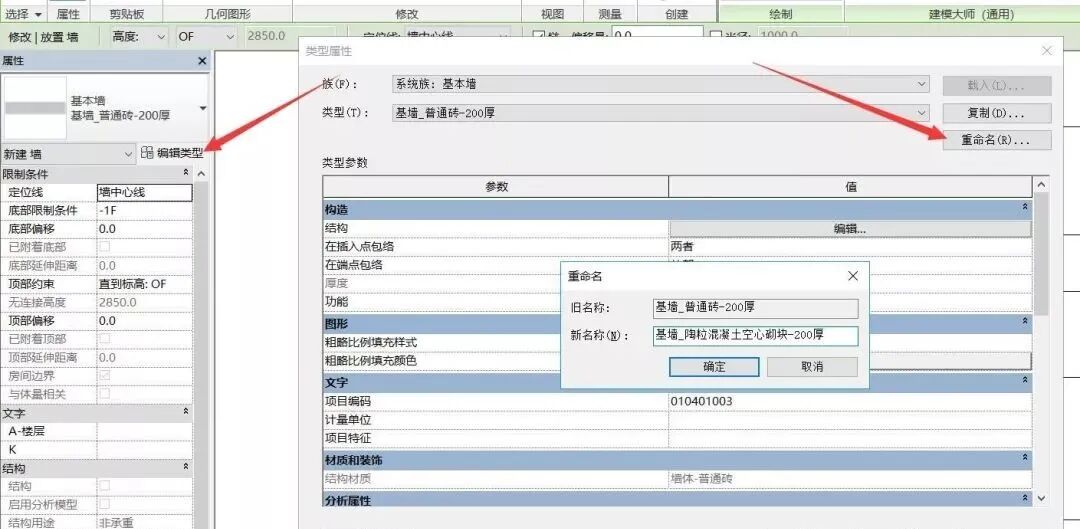Click the Properties palette scrollbar up arrow
1080x529 pixels.
click(x=201, y=174)
